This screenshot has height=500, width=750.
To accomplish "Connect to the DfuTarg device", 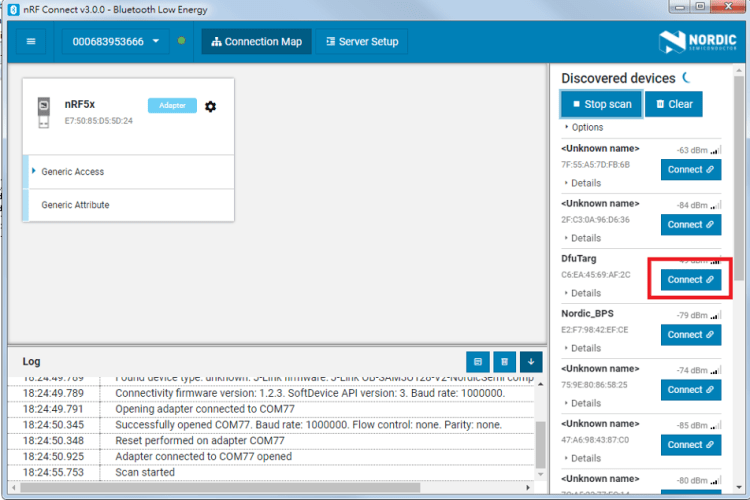I will pos(690,279).
